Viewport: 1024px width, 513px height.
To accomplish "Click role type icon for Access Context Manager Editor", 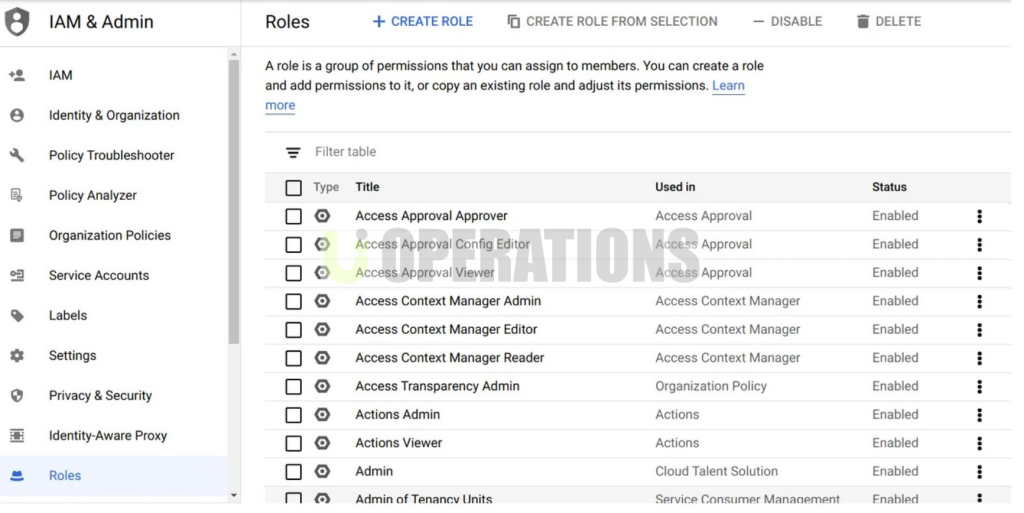I will click(322, 330).
